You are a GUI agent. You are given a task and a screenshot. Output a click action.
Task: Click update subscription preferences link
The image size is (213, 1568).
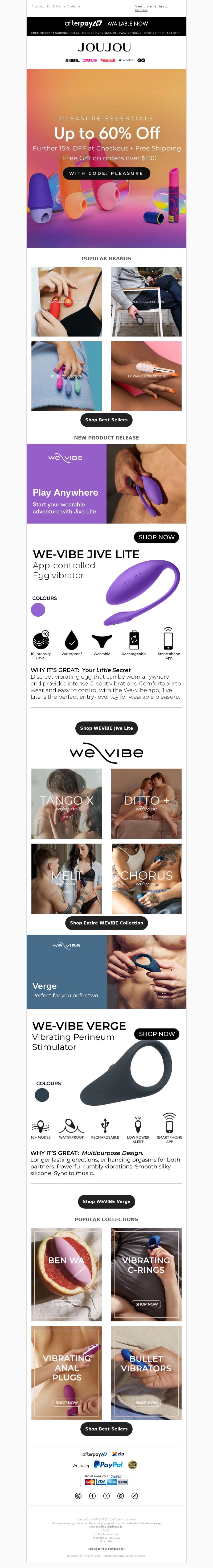click(x=124, y=1555)
